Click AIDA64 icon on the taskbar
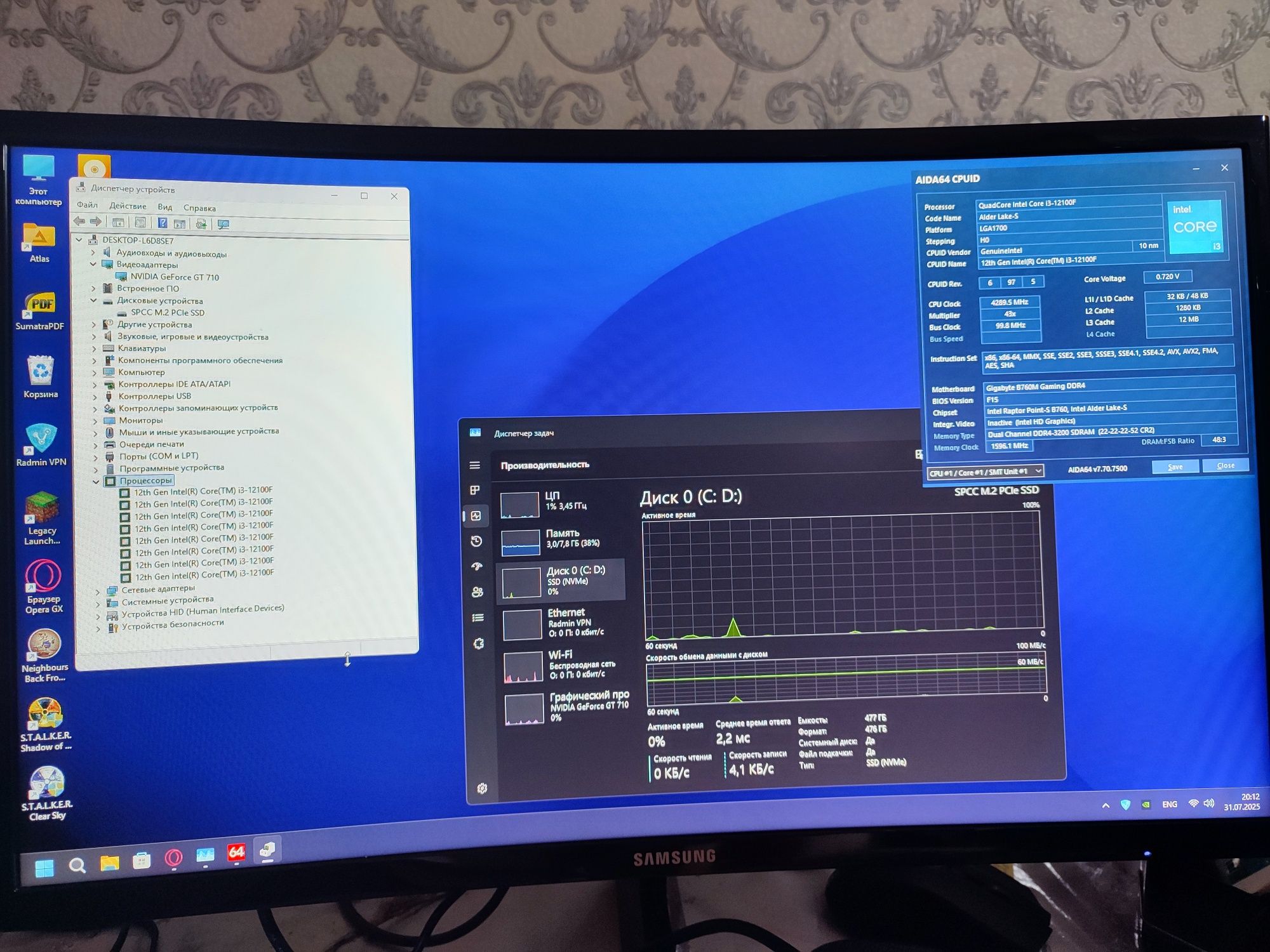This screenshot has height=952, width=1270. point(236,854)
